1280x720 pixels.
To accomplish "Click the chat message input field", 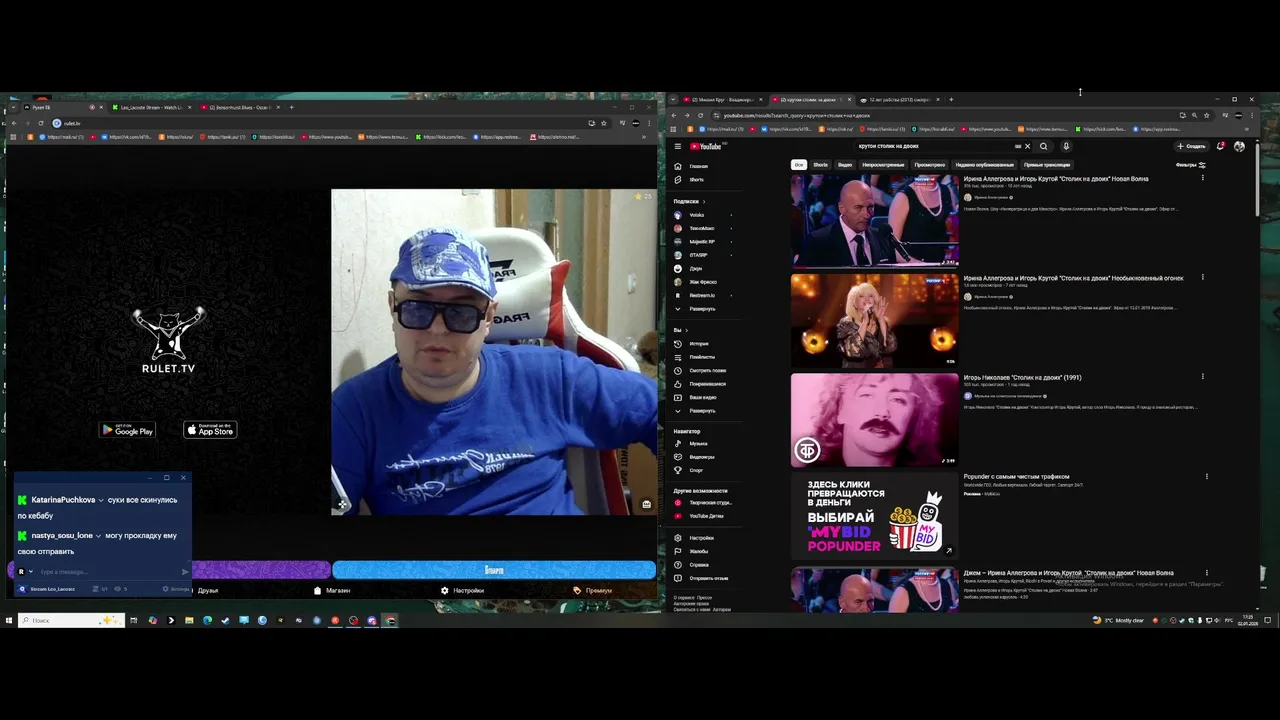I will (x=108, y=572).
